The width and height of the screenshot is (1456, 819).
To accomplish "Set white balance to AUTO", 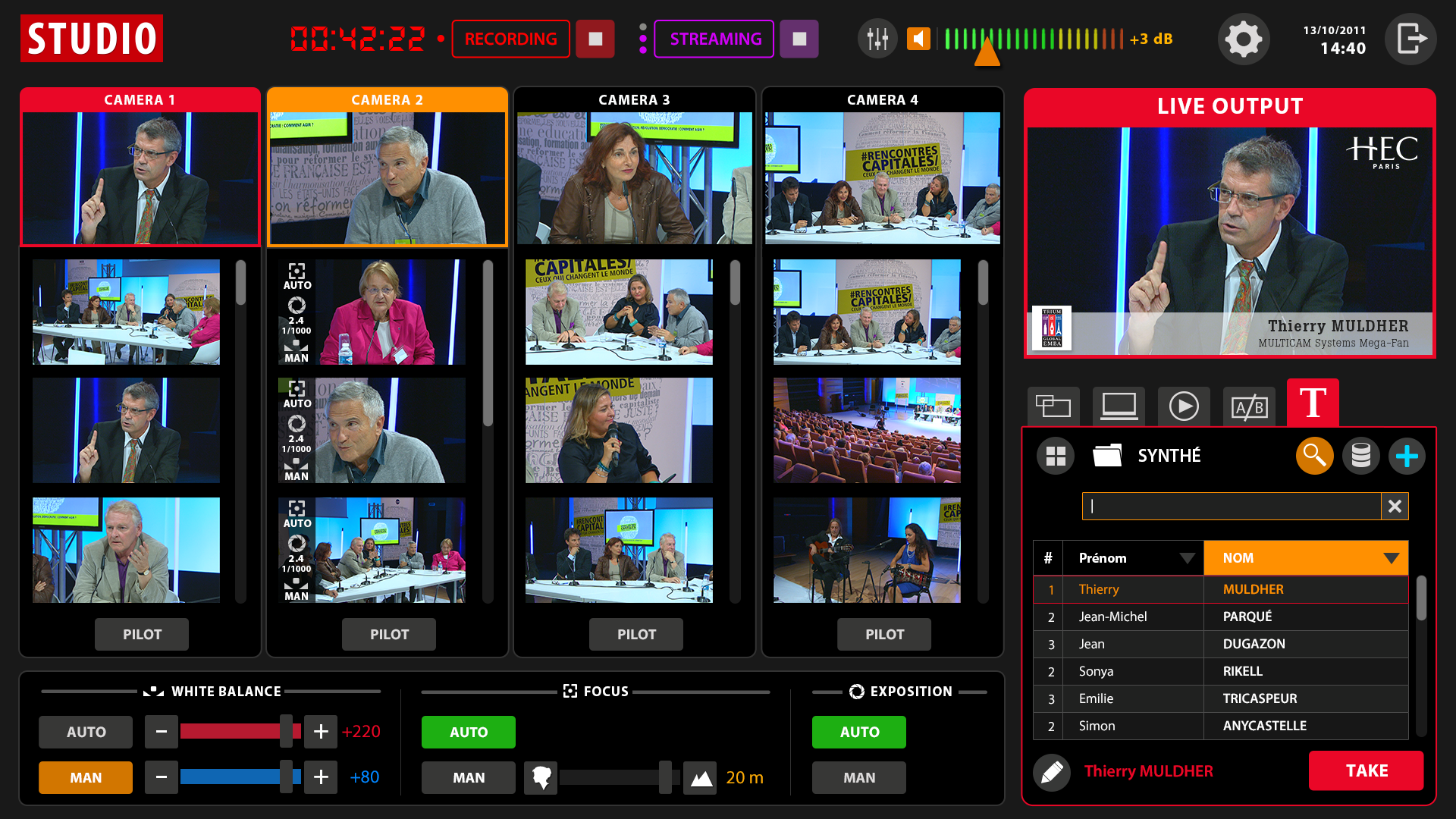I will tap(86, 732).
